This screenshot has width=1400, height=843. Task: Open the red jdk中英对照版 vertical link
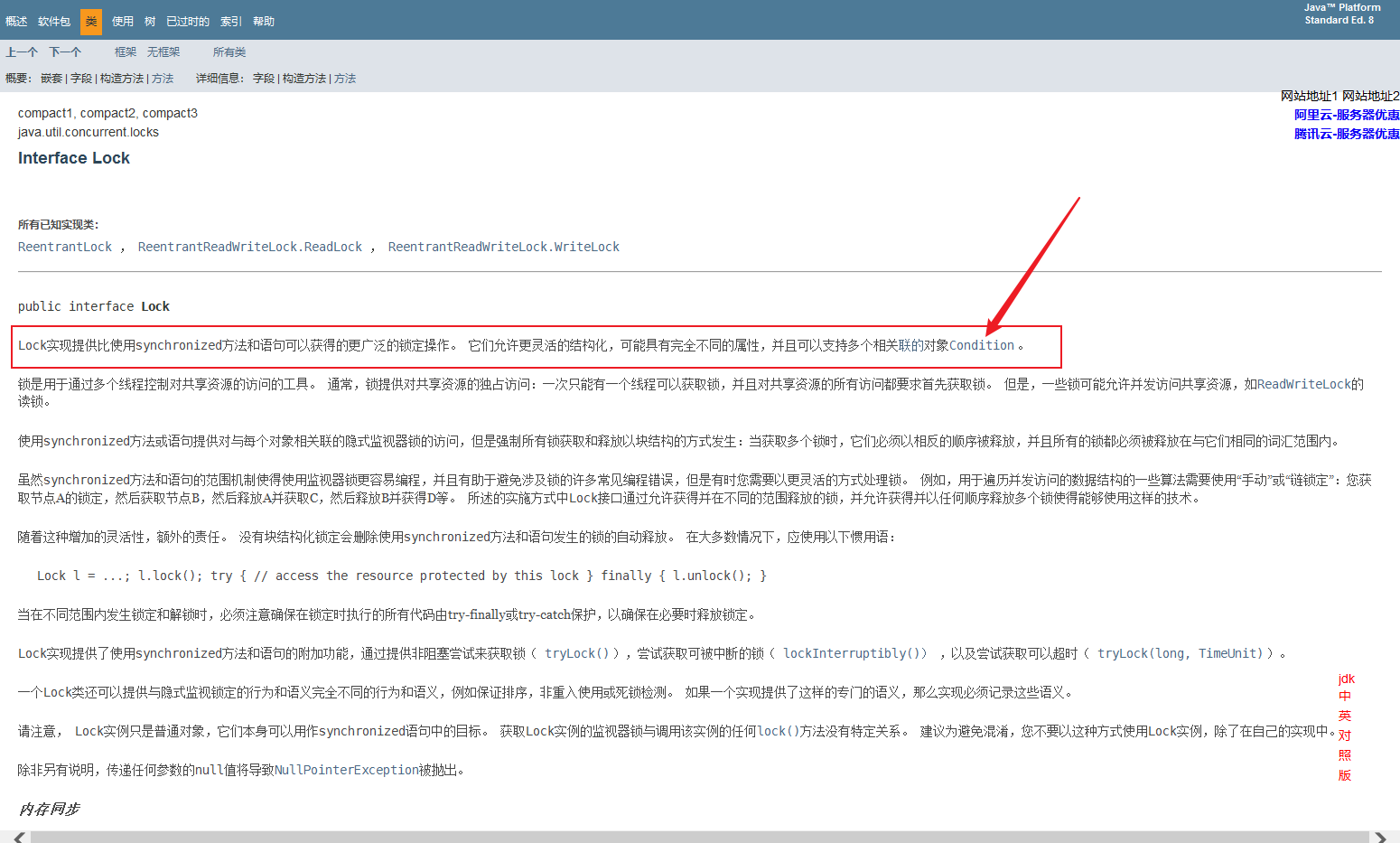coord(1346,726)
